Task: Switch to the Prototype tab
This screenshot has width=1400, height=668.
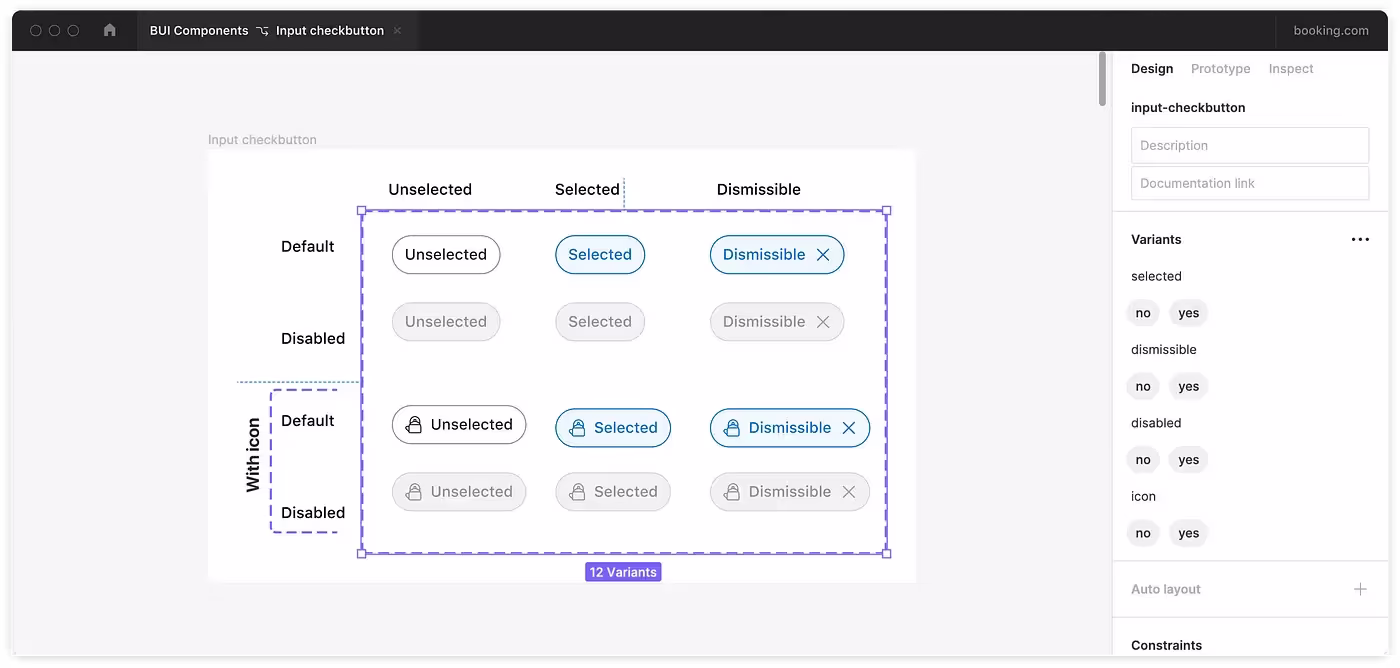Action: (x=1220, y=69)
